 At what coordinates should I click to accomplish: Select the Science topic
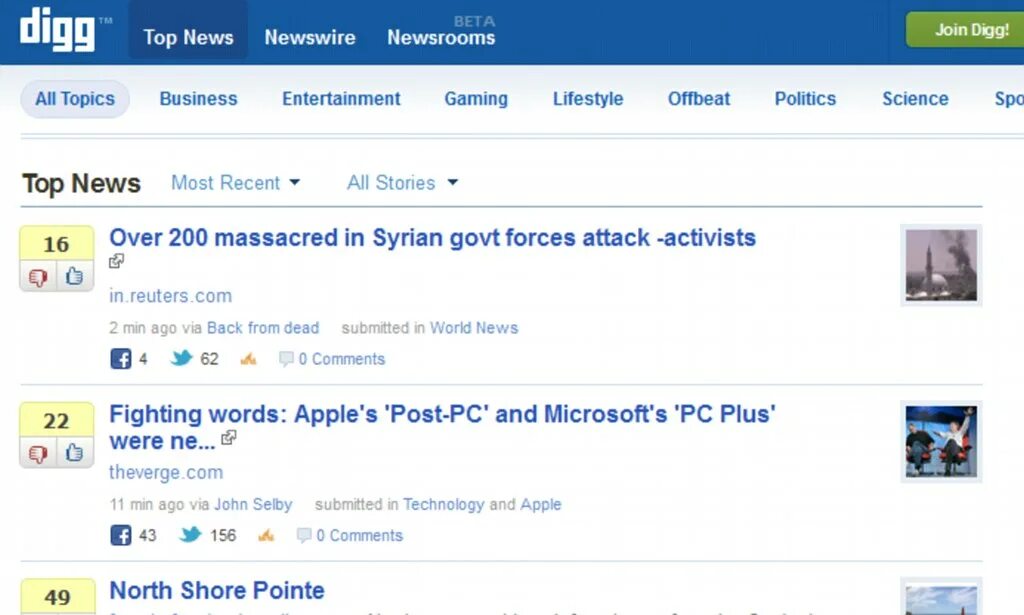915,99
